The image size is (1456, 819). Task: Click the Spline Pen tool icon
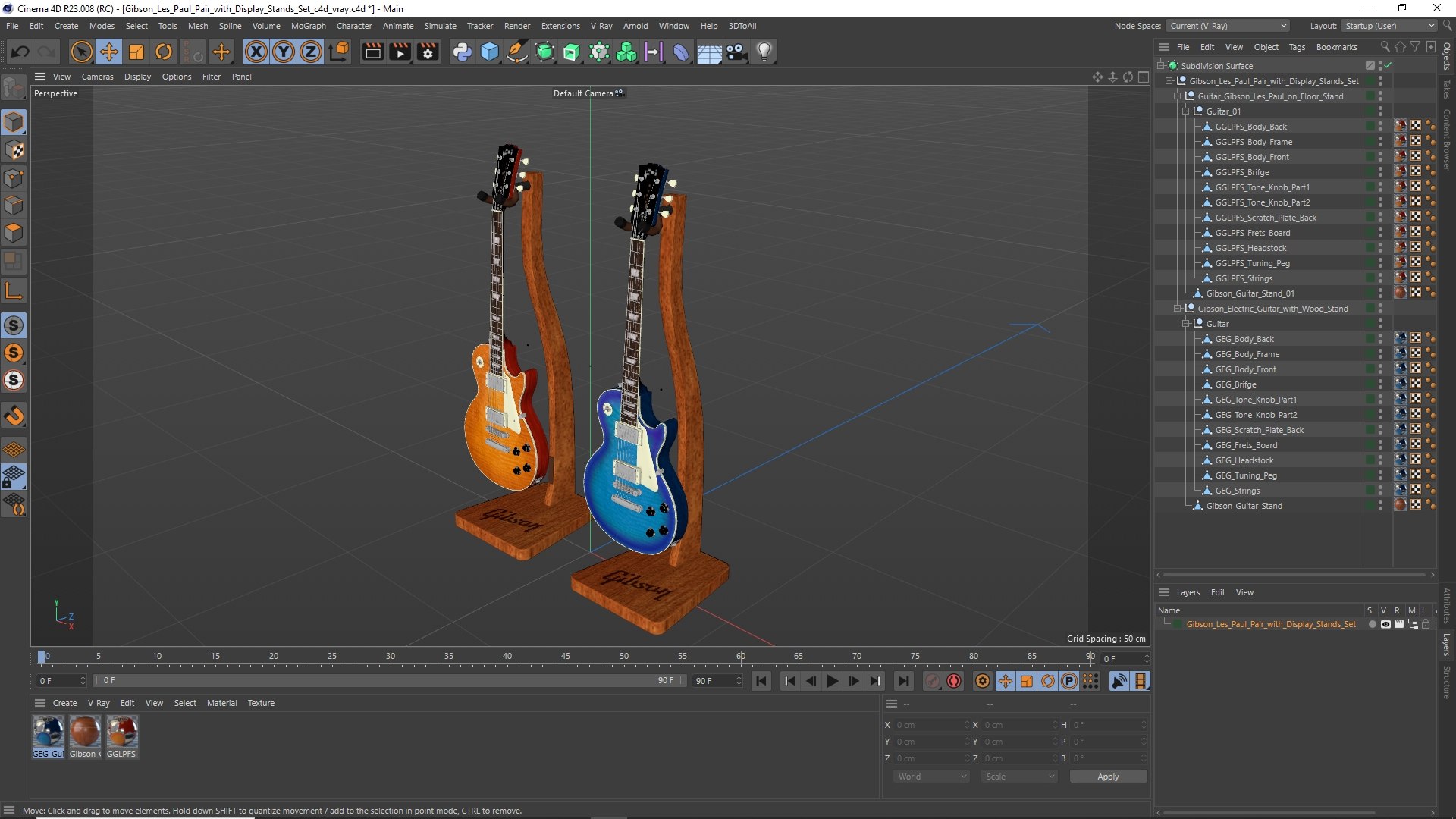(517, 52)
